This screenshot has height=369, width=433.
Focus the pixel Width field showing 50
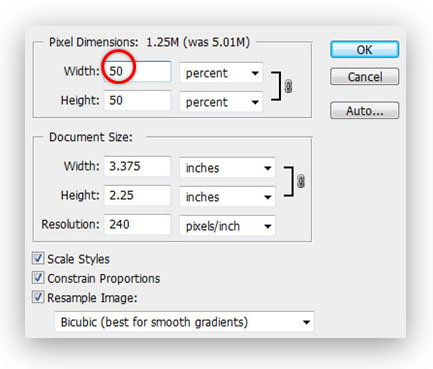click(x=137, y=71)
